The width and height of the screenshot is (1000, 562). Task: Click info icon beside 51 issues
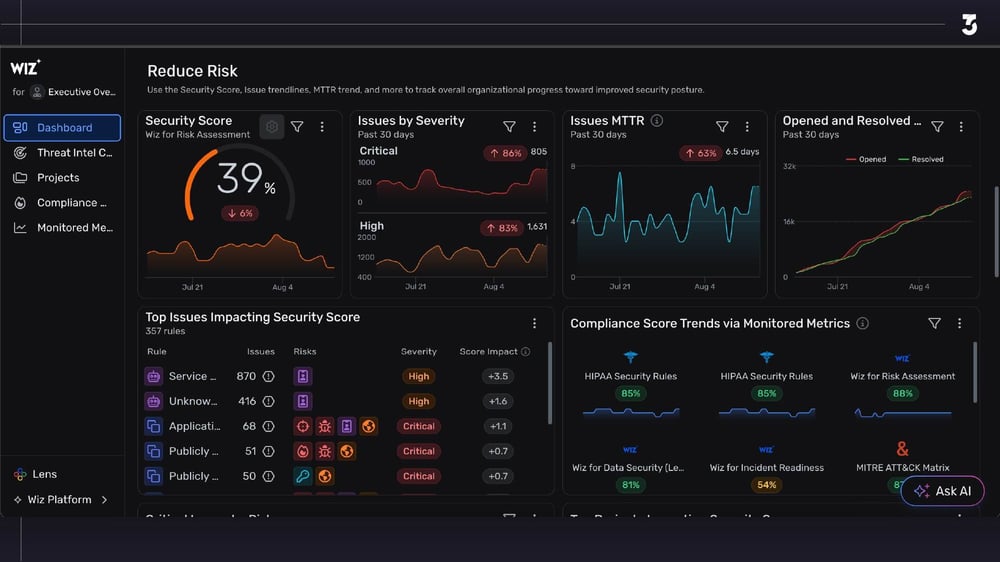[268, 451]
